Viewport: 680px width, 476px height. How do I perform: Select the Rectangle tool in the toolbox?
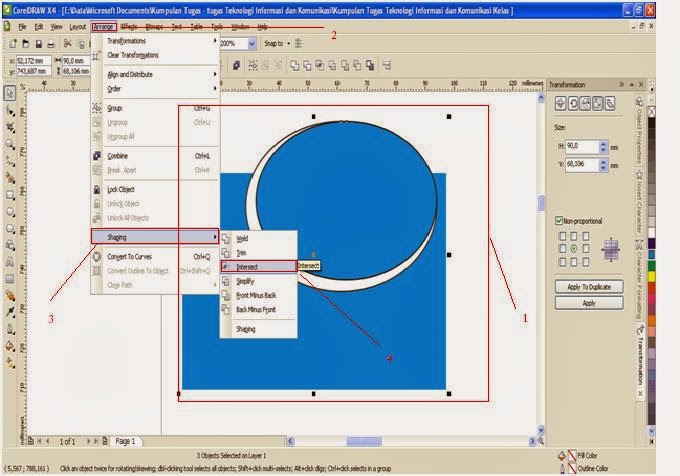pos(10,195)
